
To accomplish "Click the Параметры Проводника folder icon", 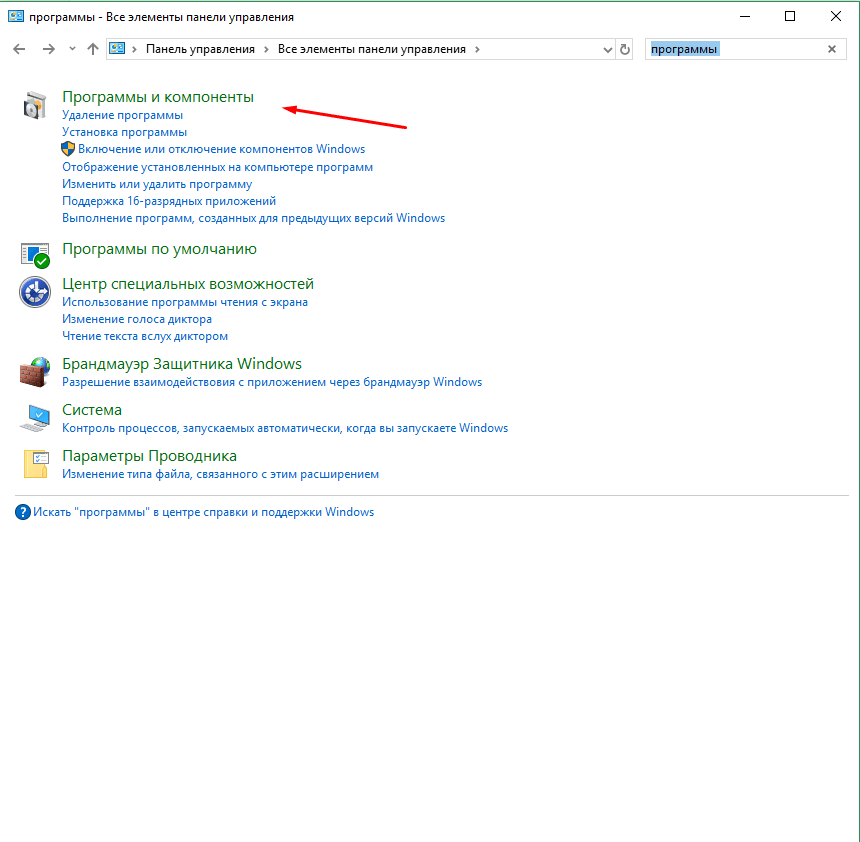I will coord(36,464).
